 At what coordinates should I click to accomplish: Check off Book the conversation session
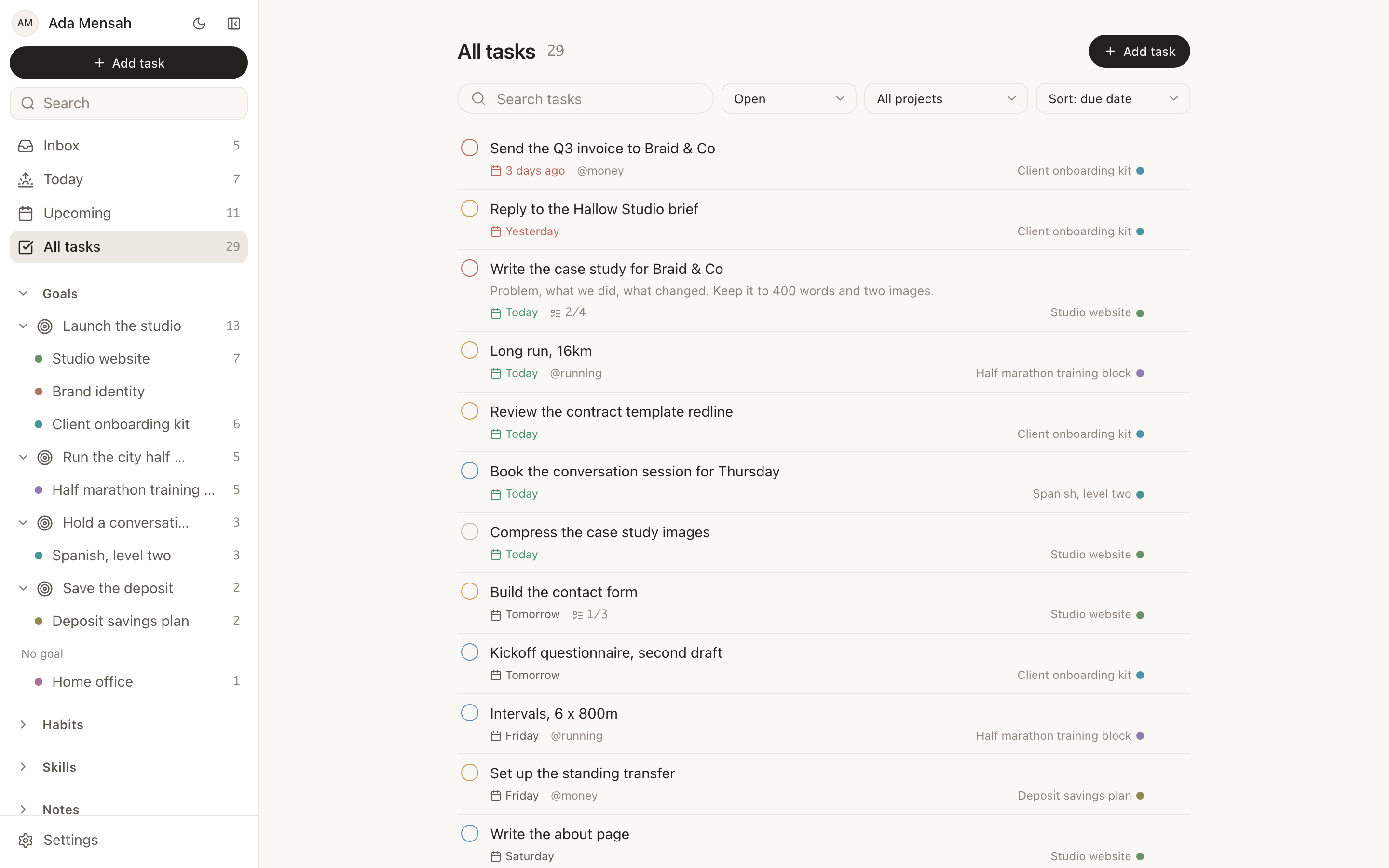click(469, 471)
